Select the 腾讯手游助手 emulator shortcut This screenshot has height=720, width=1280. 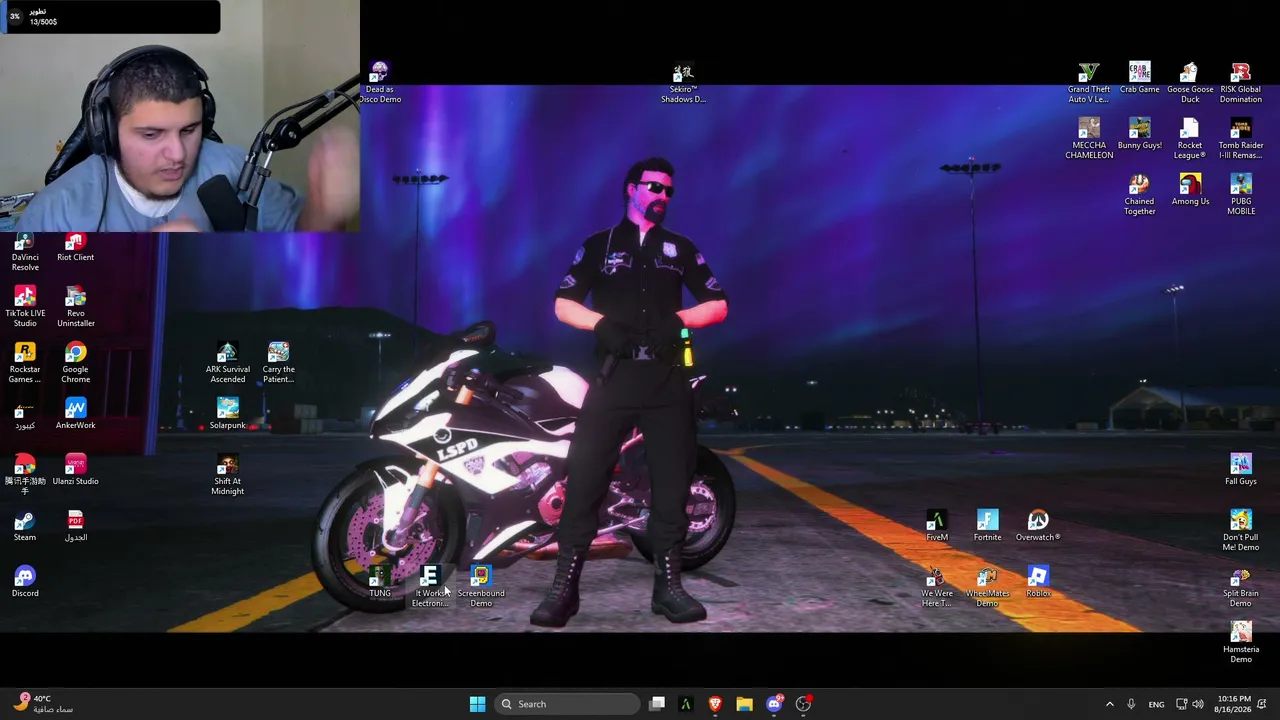coord(25,475)
